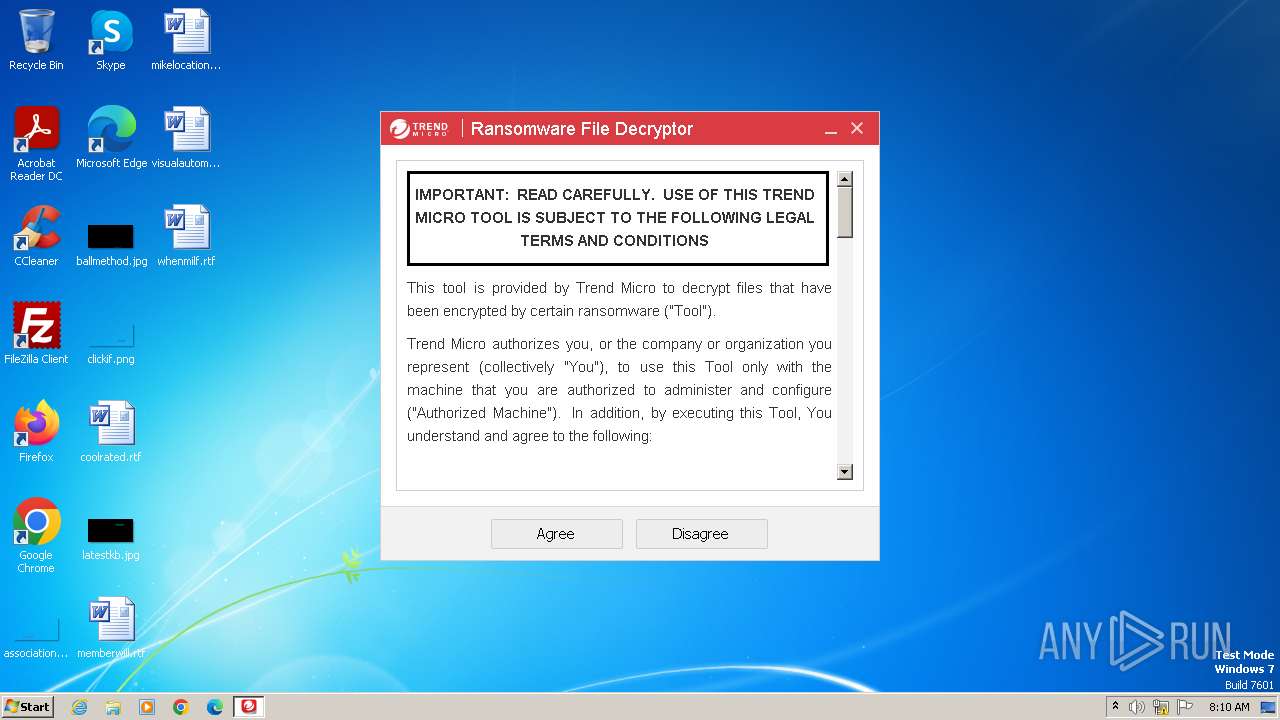Screen dimensions: 1280x720
Task: Click the paragraph starting "This tool is provided"
Action: coord(619,299)
